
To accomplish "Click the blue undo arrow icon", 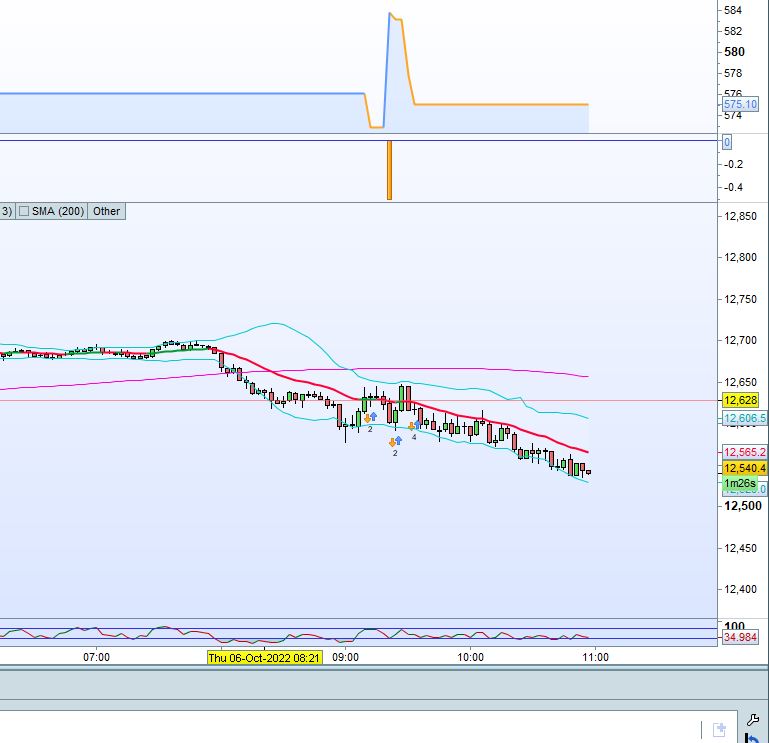I will point(752,738).
